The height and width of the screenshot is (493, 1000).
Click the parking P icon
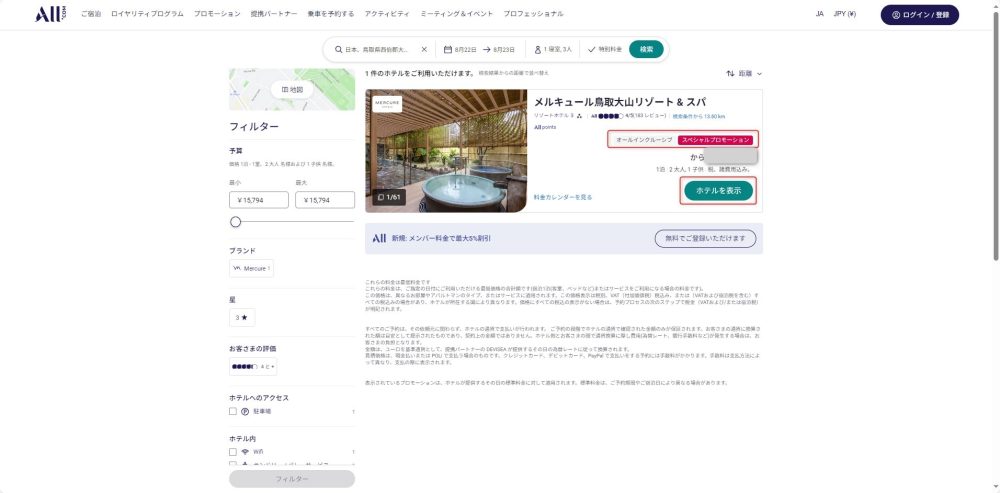click(245, 411)
